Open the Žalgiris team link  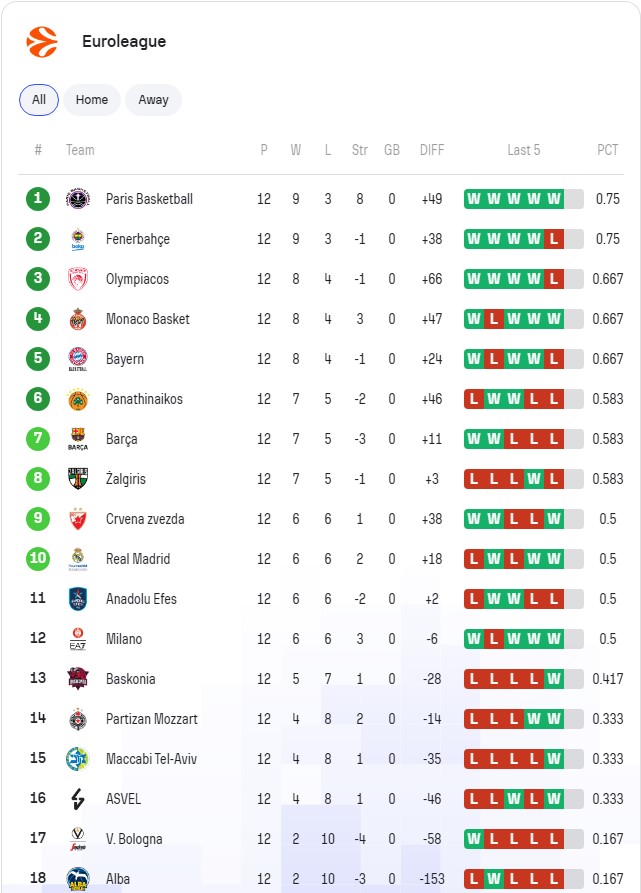click(126, 479)
